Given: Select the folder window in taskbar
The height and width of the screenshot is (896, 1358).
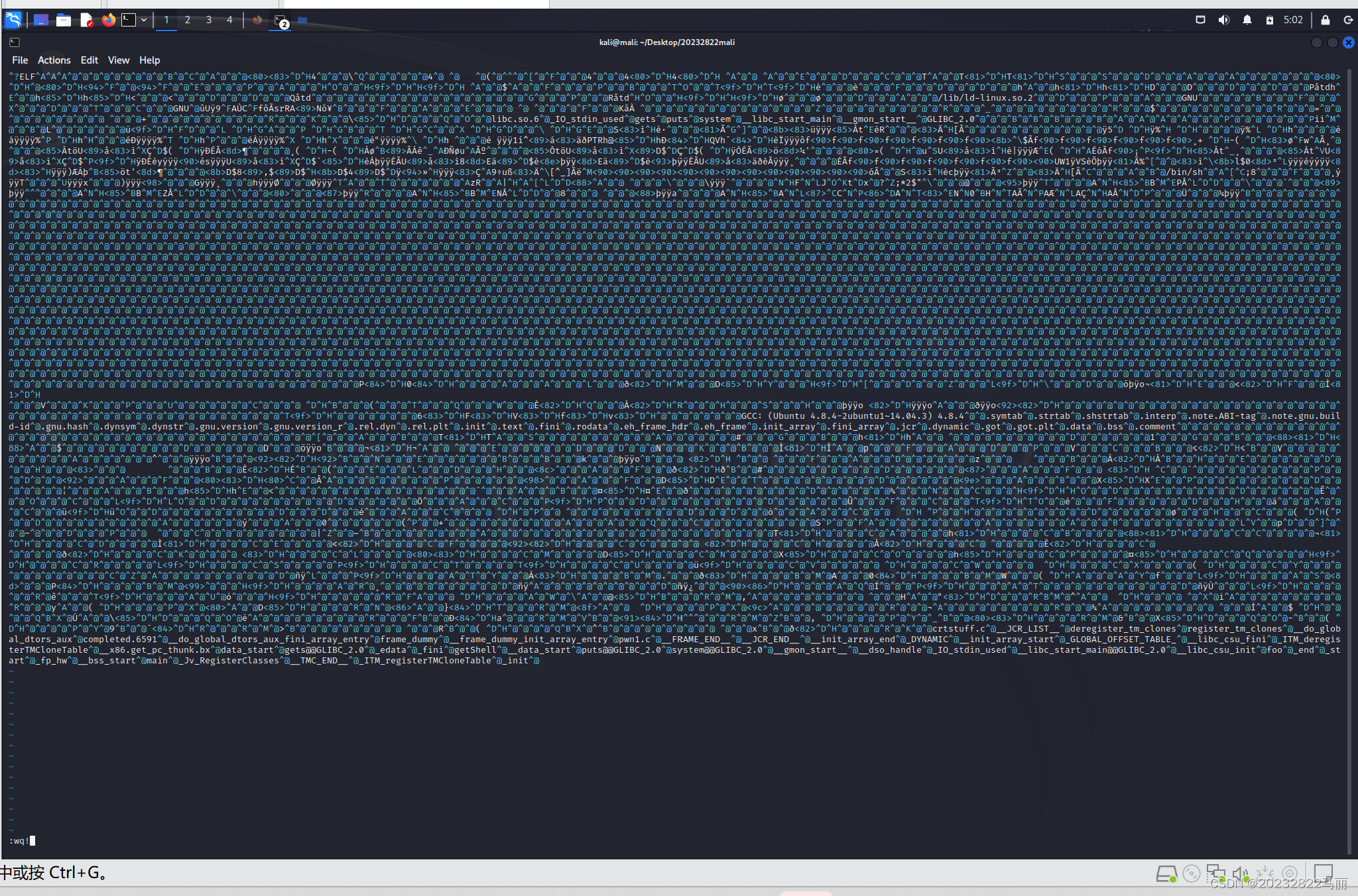Looking at the screenshot, I should (x=302, y=20).
